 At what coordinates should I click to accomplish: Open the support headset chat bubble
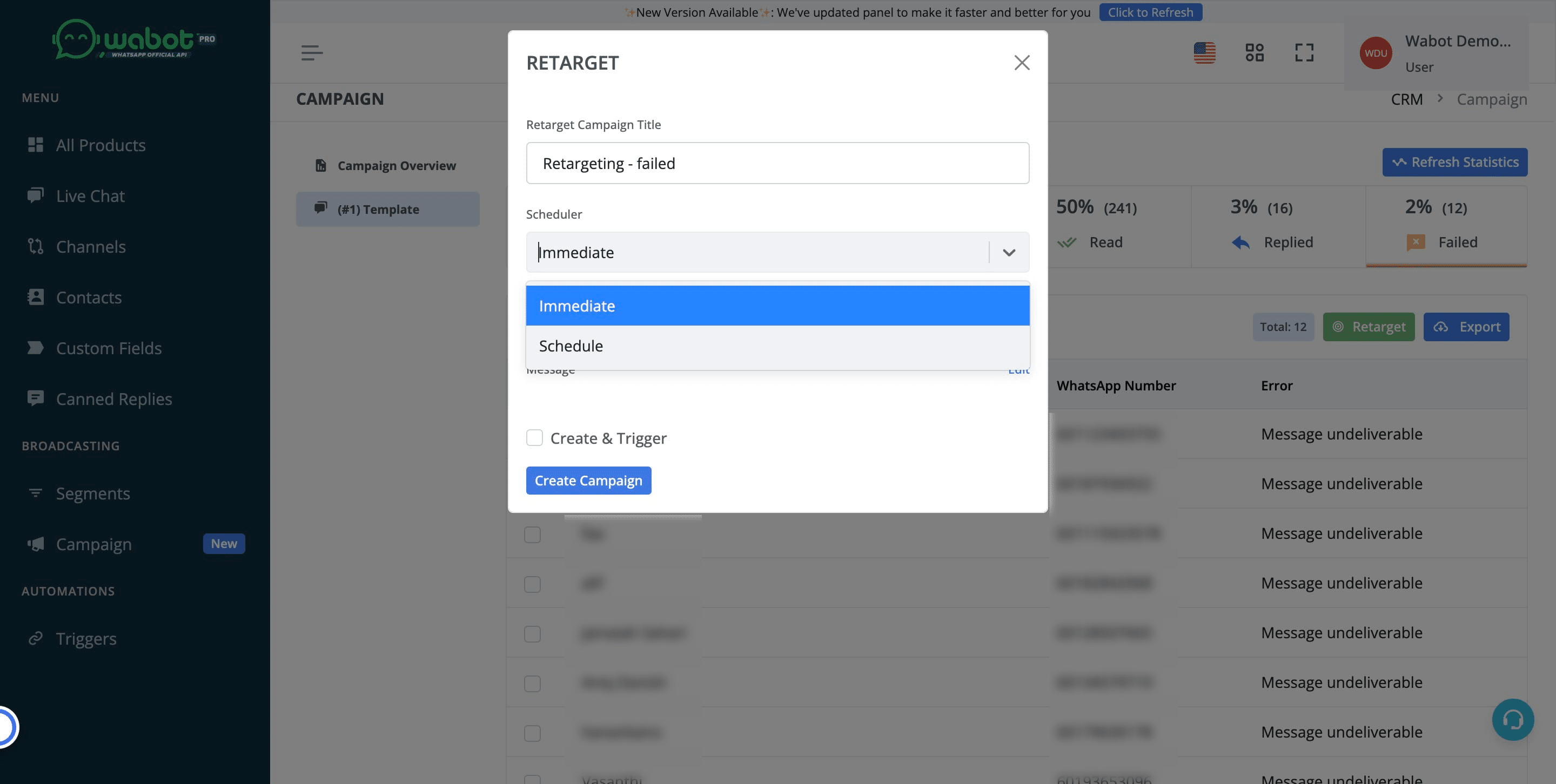pos(1513,719)
